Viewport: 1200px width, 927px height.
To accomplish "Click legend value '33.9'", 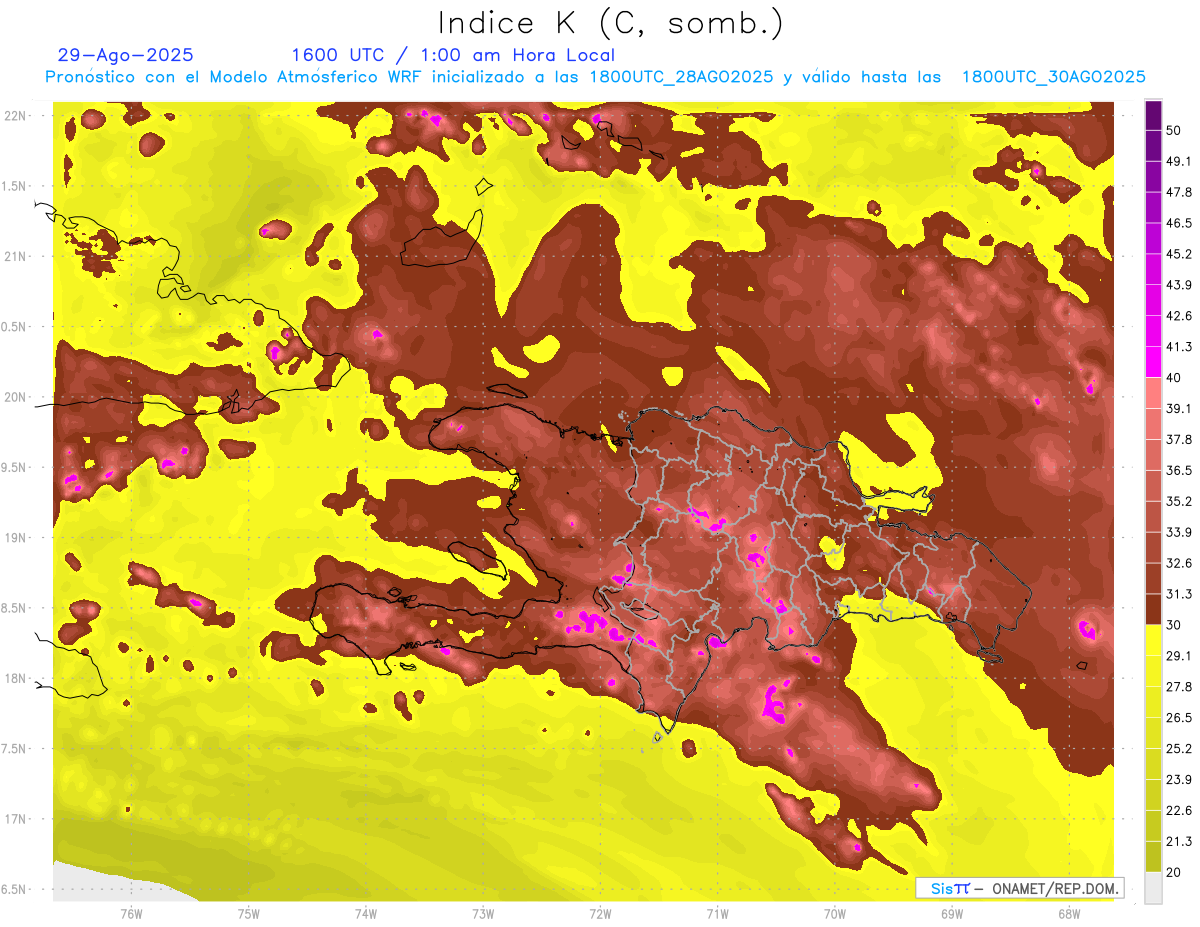I will click(1178, 532).
